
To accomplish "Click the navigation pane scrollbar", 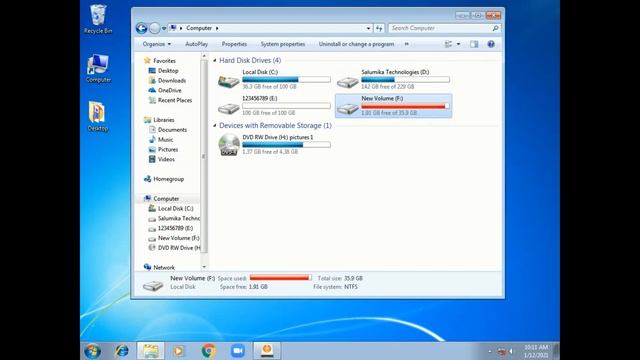I will tap(204, 157).
